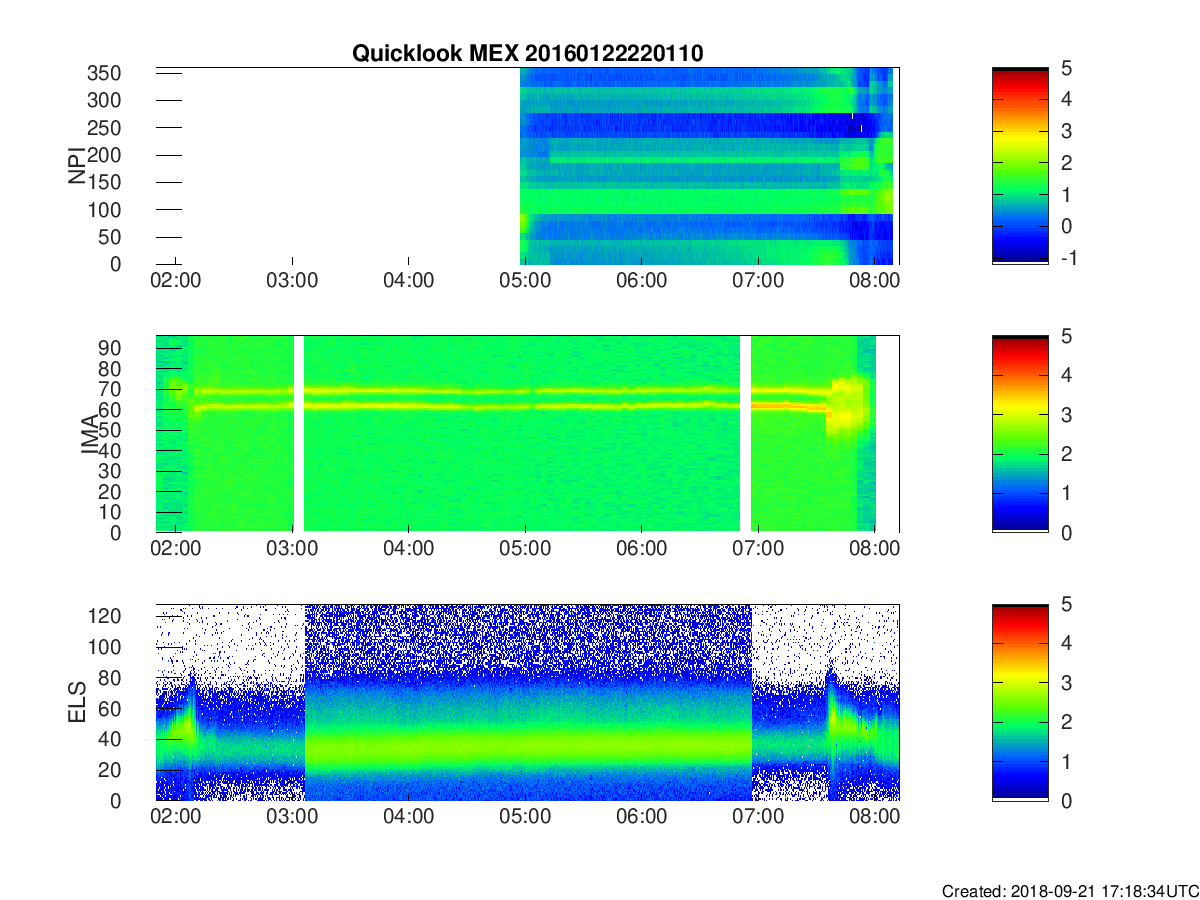Click the IMA panel colorbar
The height and width of the screenshot is (900, 1200).
1020,434
